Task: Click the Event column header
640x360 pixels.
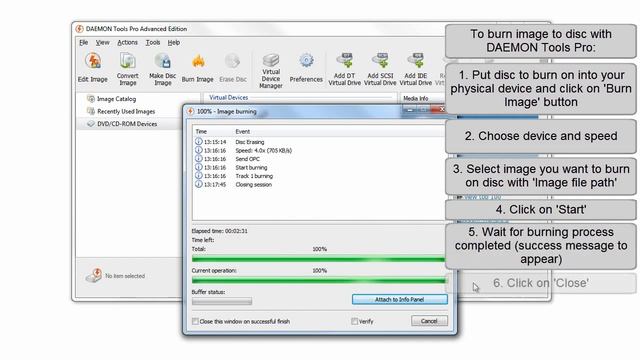Action: click(x=242, y=131)
